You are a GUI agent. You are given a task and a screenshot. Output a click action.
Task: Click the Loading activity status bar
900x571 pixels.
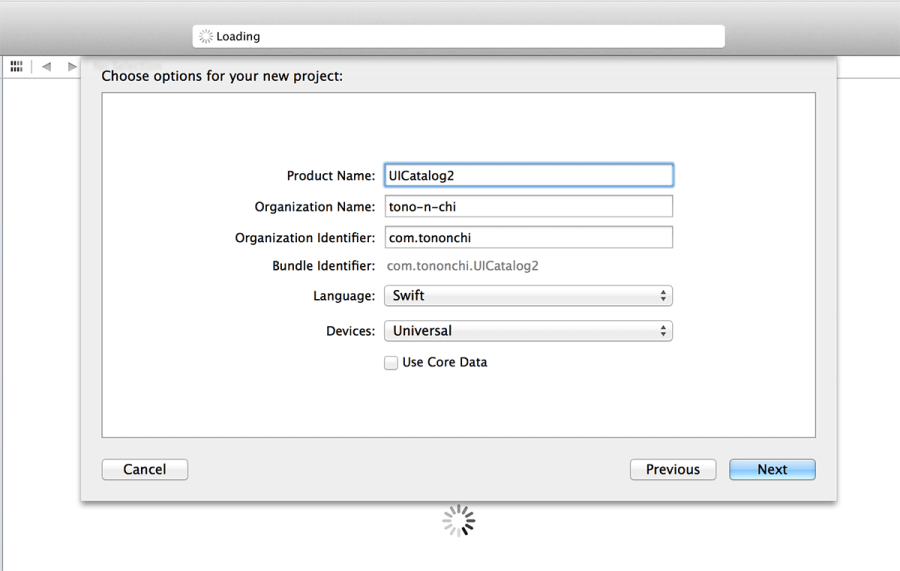pyautogui.click(x=458, y=37)
